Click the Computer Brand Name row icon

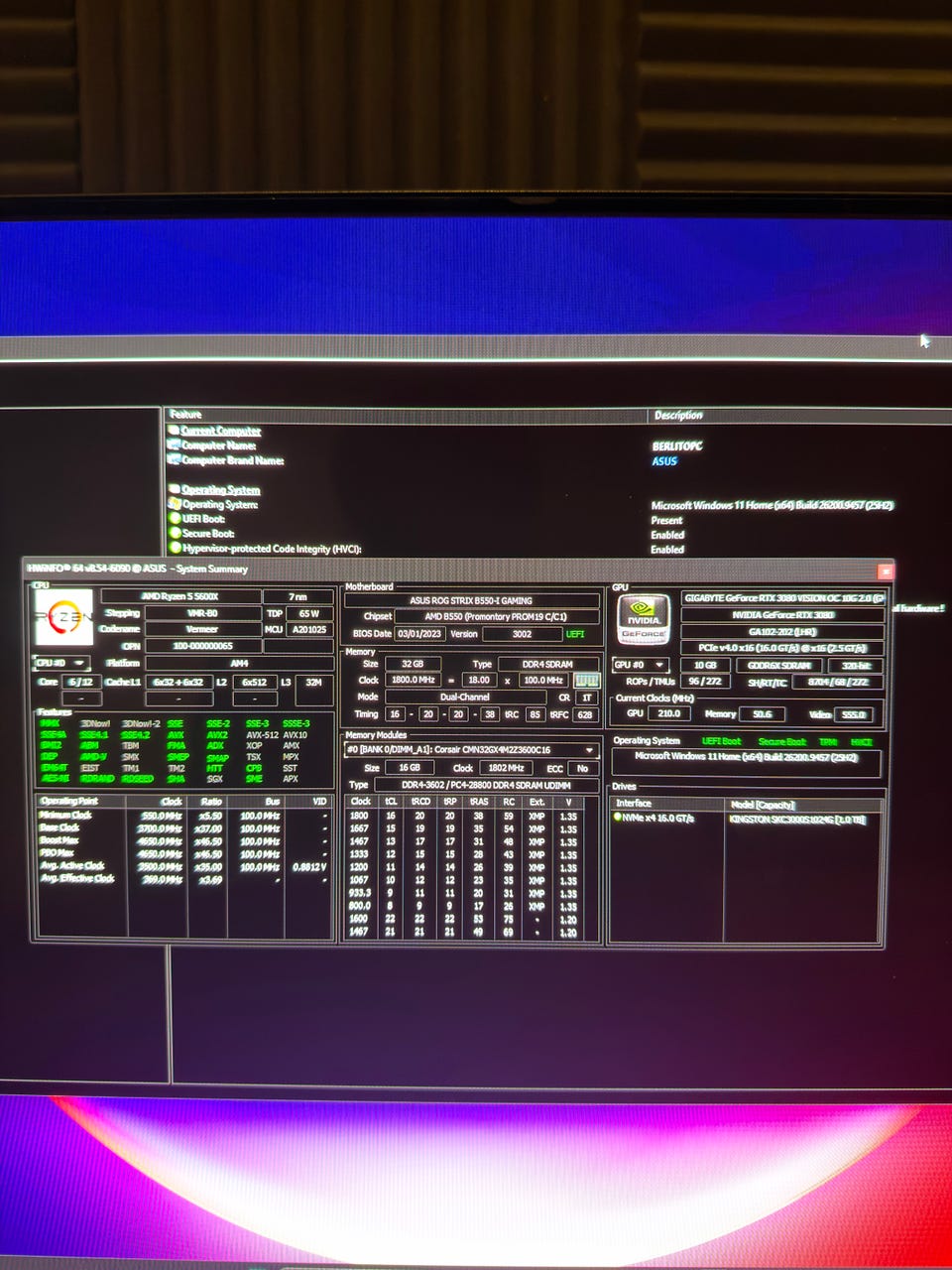(174, 460)
